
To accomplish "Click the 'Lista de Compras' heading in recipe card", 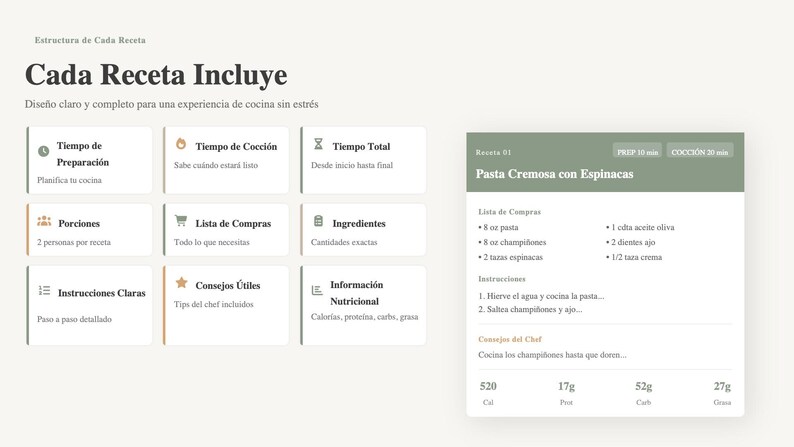I will pos(509,212).
